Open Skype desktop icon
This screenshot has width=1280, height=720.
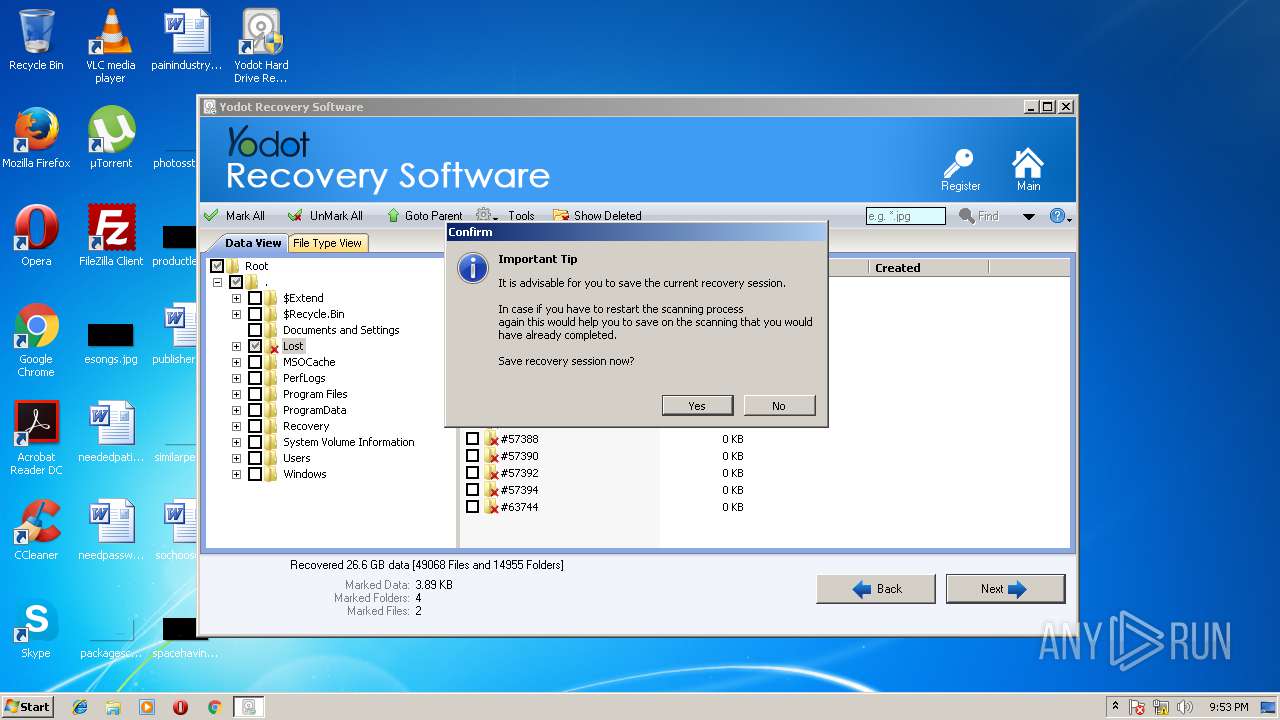click(x=36, y=628)
